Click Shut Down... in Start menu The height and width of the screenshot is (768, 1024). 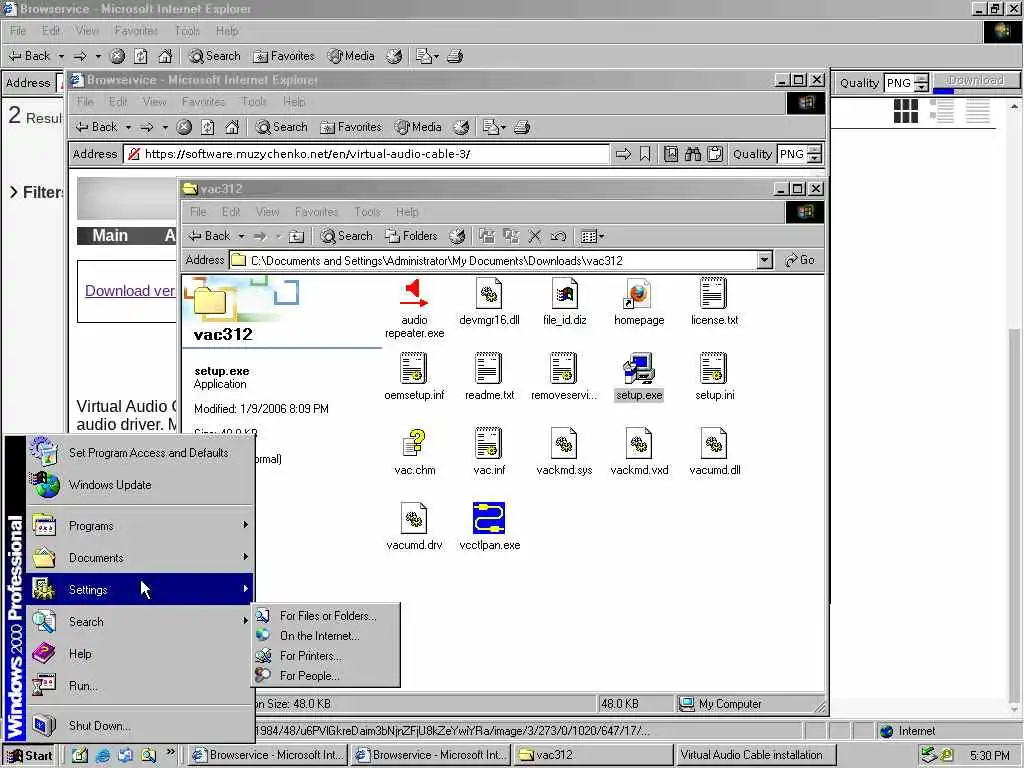coord(140,726)
